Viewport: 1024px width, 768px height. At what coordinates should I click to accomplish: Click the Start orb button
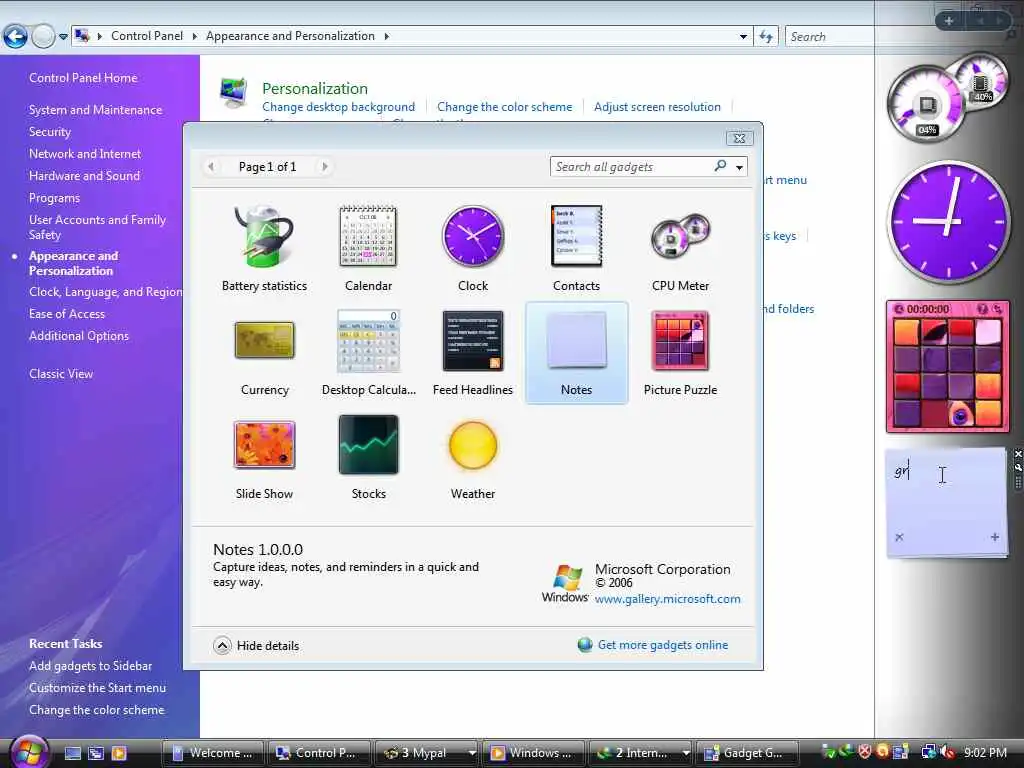28,752
